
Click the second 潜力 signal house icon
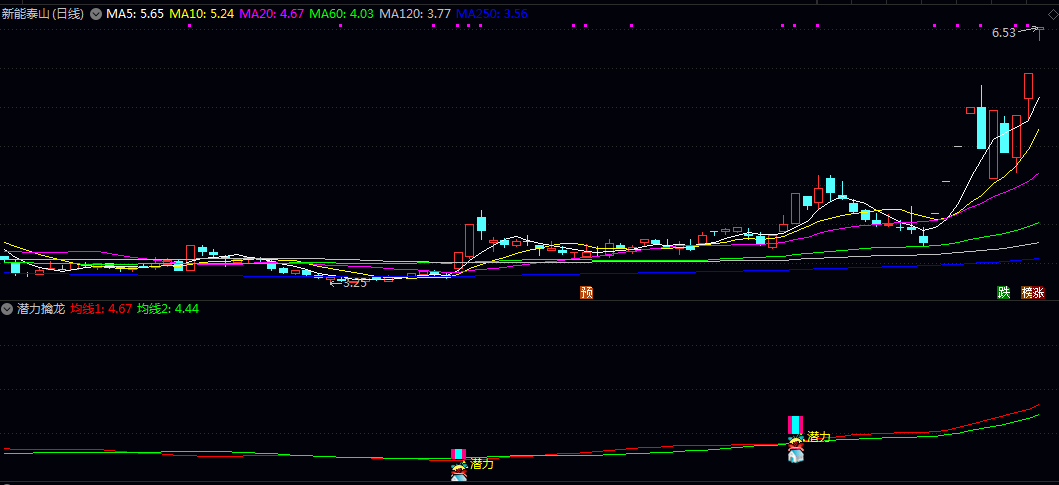pos(796,456)
